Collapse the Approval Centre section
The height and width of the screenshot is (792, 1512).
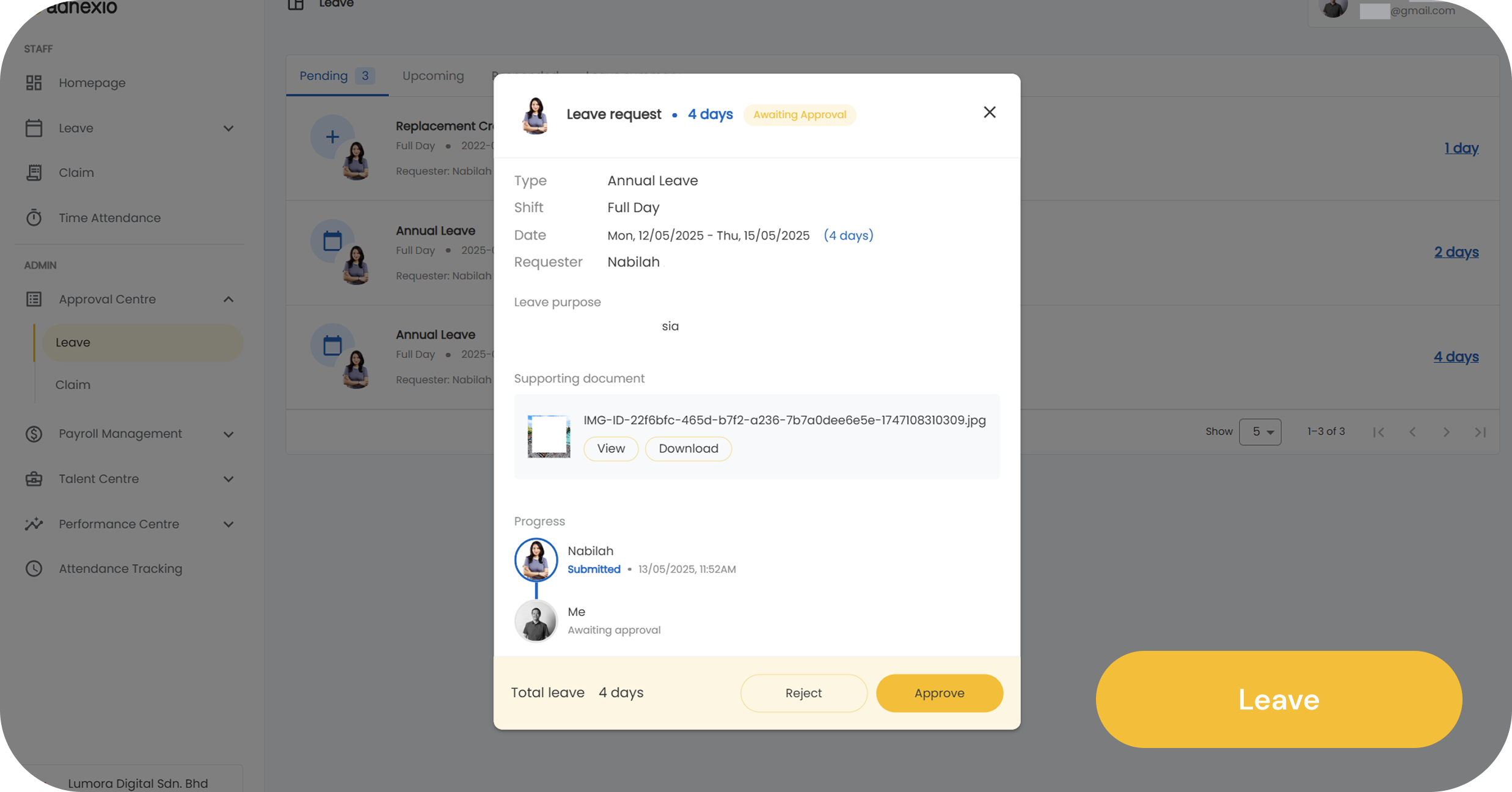pyautogui.click(x=228, y=299)
